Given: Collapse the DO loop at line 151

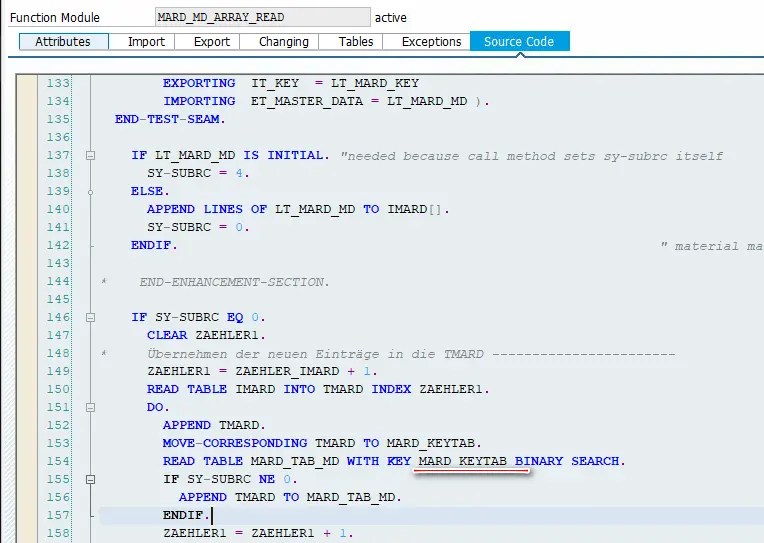Looking at the screenshot, I should (90, 407).
